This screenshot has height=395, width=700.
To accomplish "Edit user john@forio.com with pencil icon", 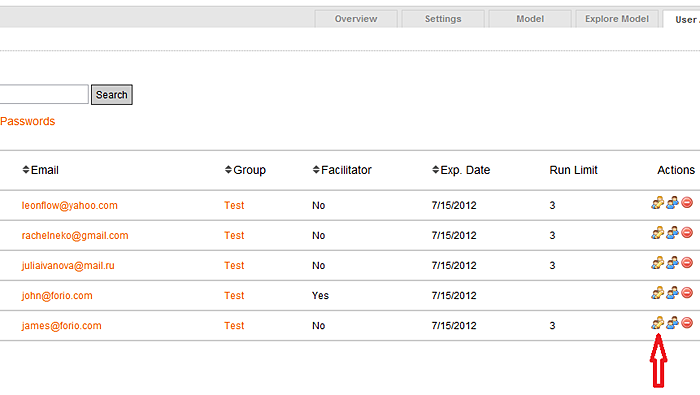I will 657,293.
